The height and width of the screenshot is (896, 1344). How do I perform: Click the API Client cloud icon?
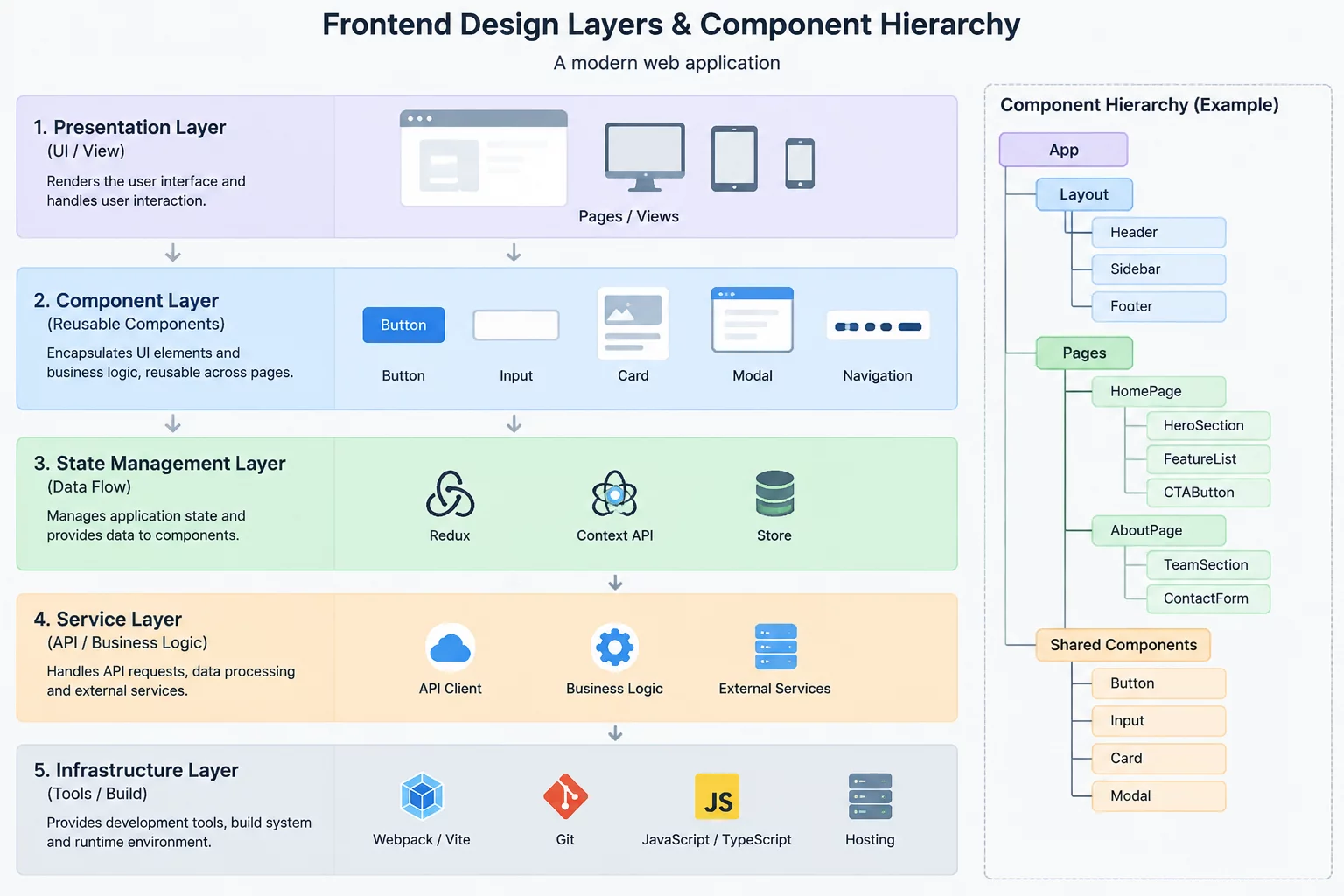coord(451,647)
